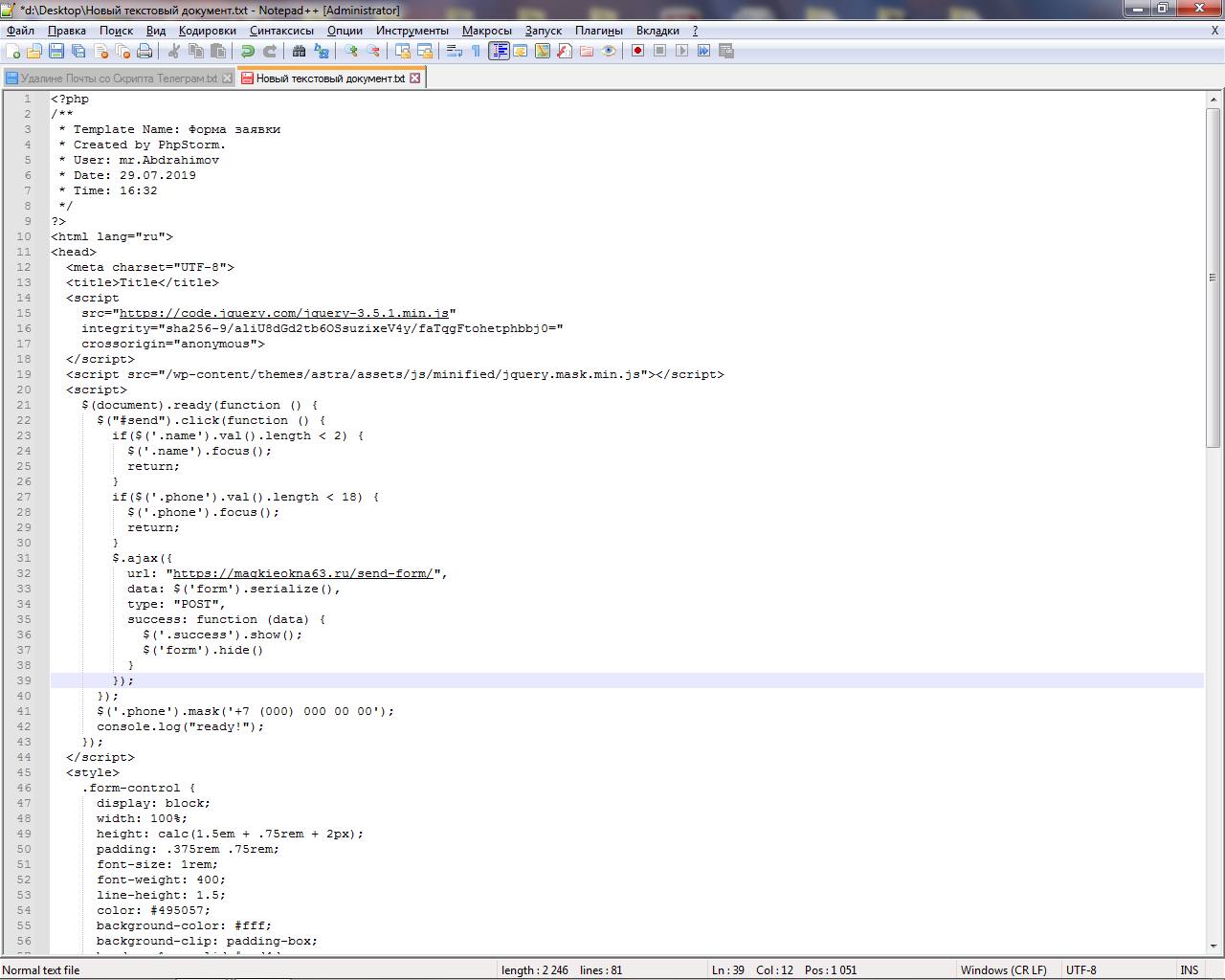Click the vertical scrollbar down arrow
The height and width of the screenshot is (980, 1225).
pos(1214,947)
